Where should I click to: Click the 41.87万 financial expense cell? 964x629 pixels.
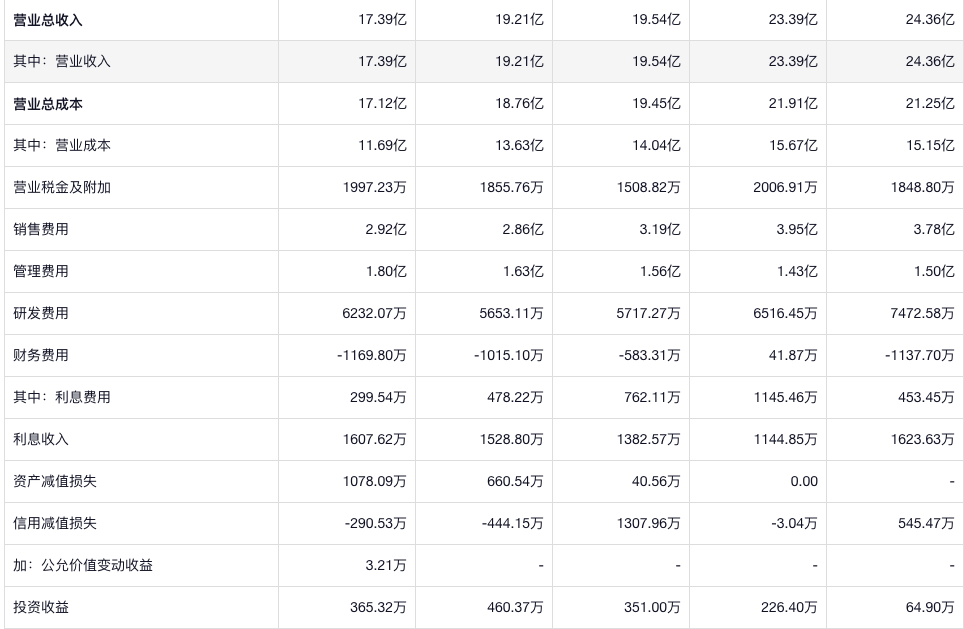(x=792, y=356)
